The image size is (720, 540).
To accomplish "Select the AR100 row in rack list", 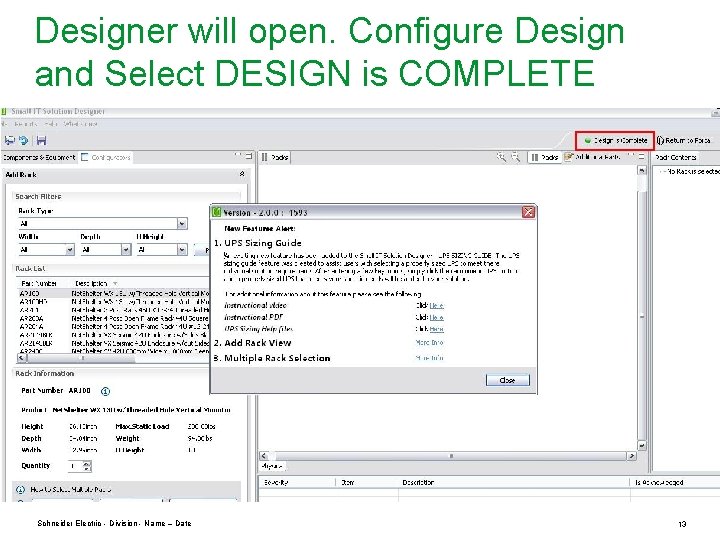I will coord(113,293).
